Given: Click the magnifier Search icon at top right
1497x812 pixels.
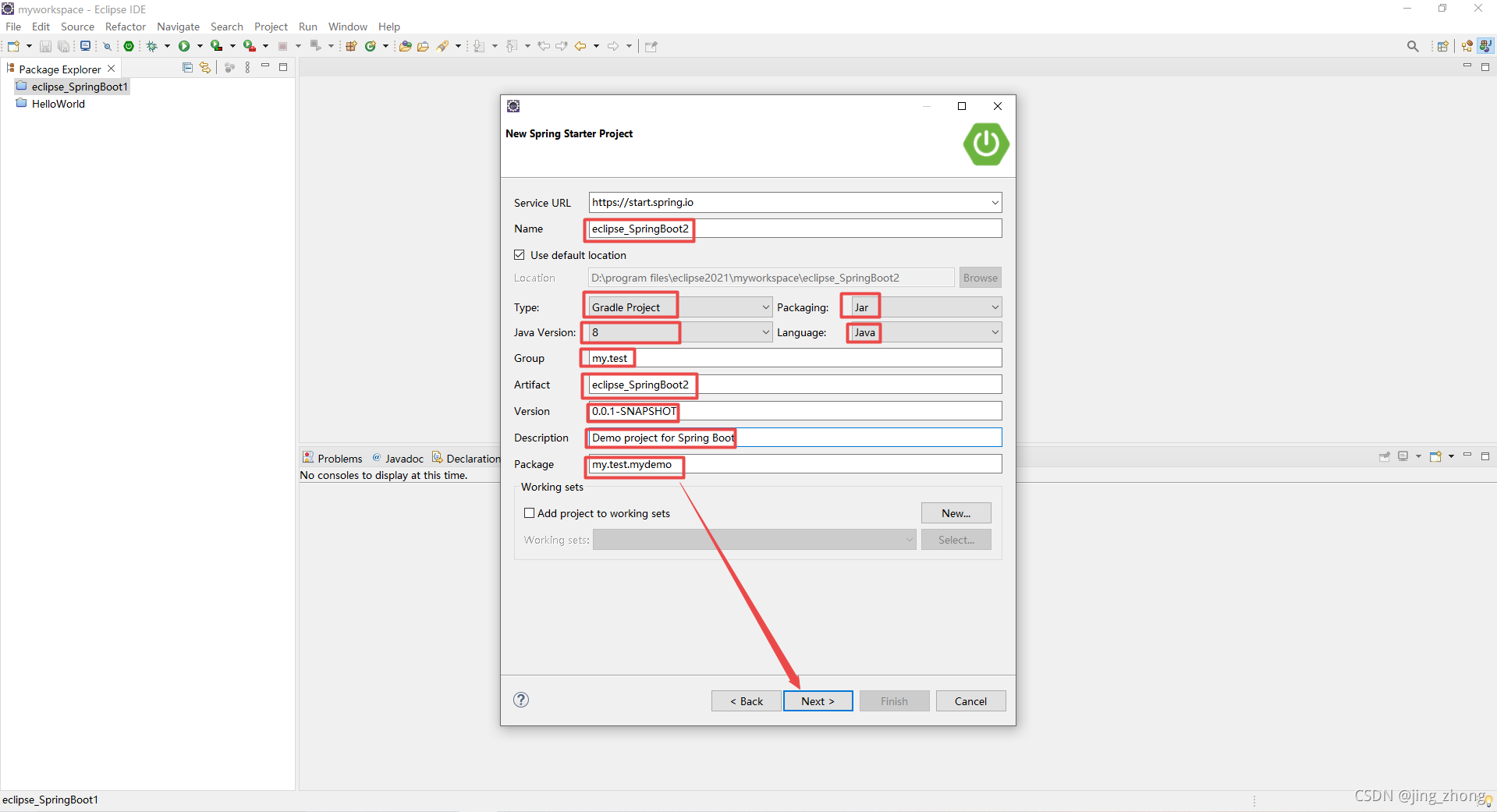Looking at the screenshot, I should (1413, 46).
